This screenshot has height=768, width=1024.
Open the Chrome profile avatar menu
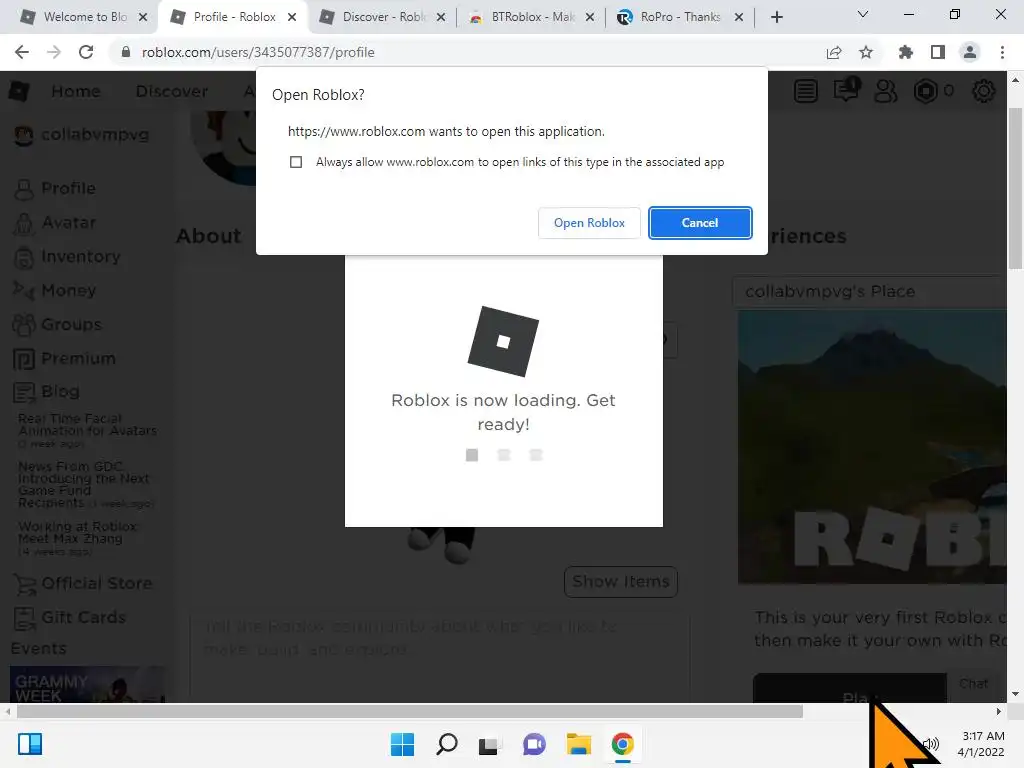(970, 52)
